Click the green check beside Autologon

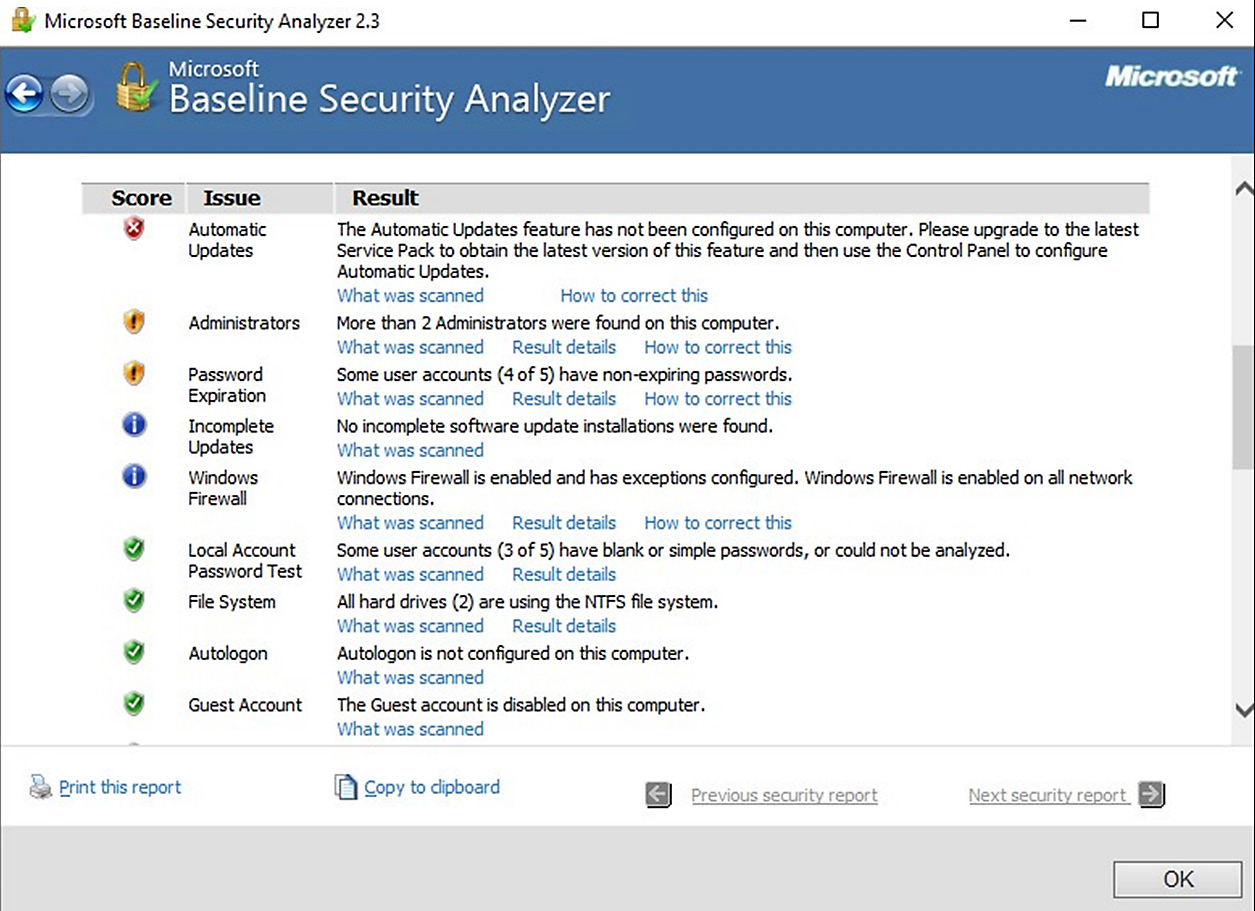point(134,653)
